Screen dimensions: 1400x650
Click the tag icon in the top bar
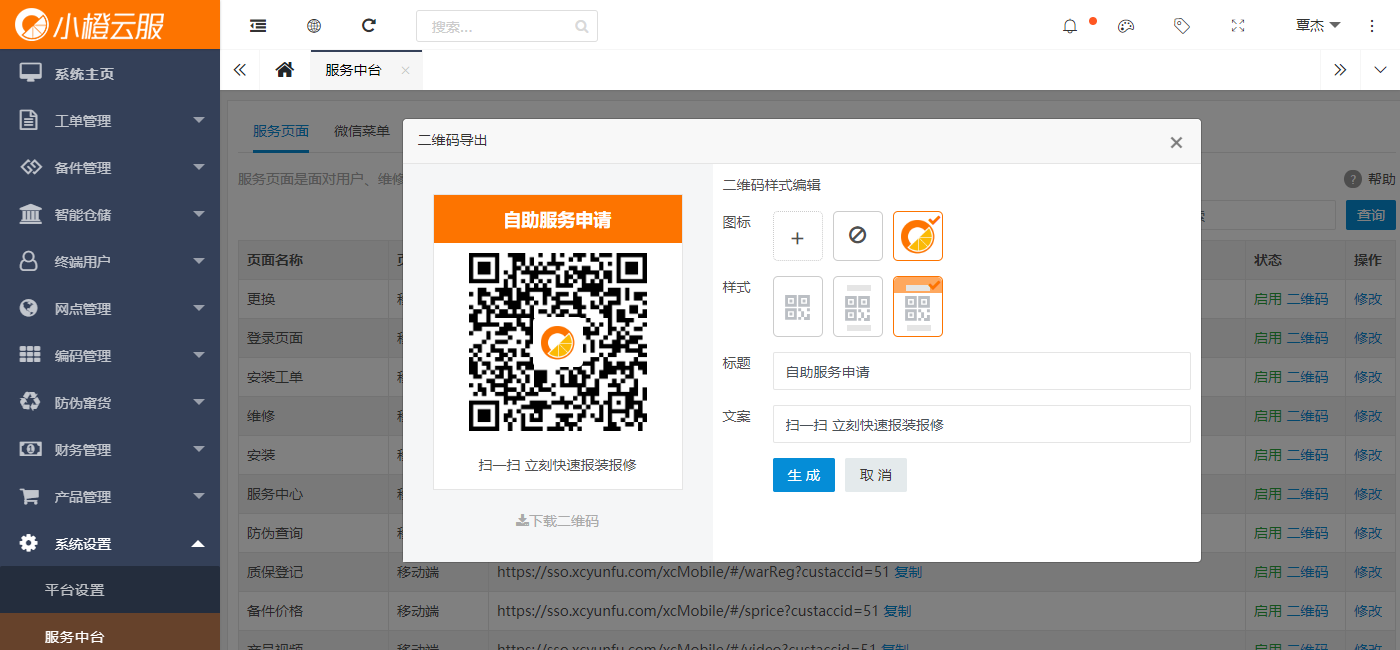point(1182,26)
